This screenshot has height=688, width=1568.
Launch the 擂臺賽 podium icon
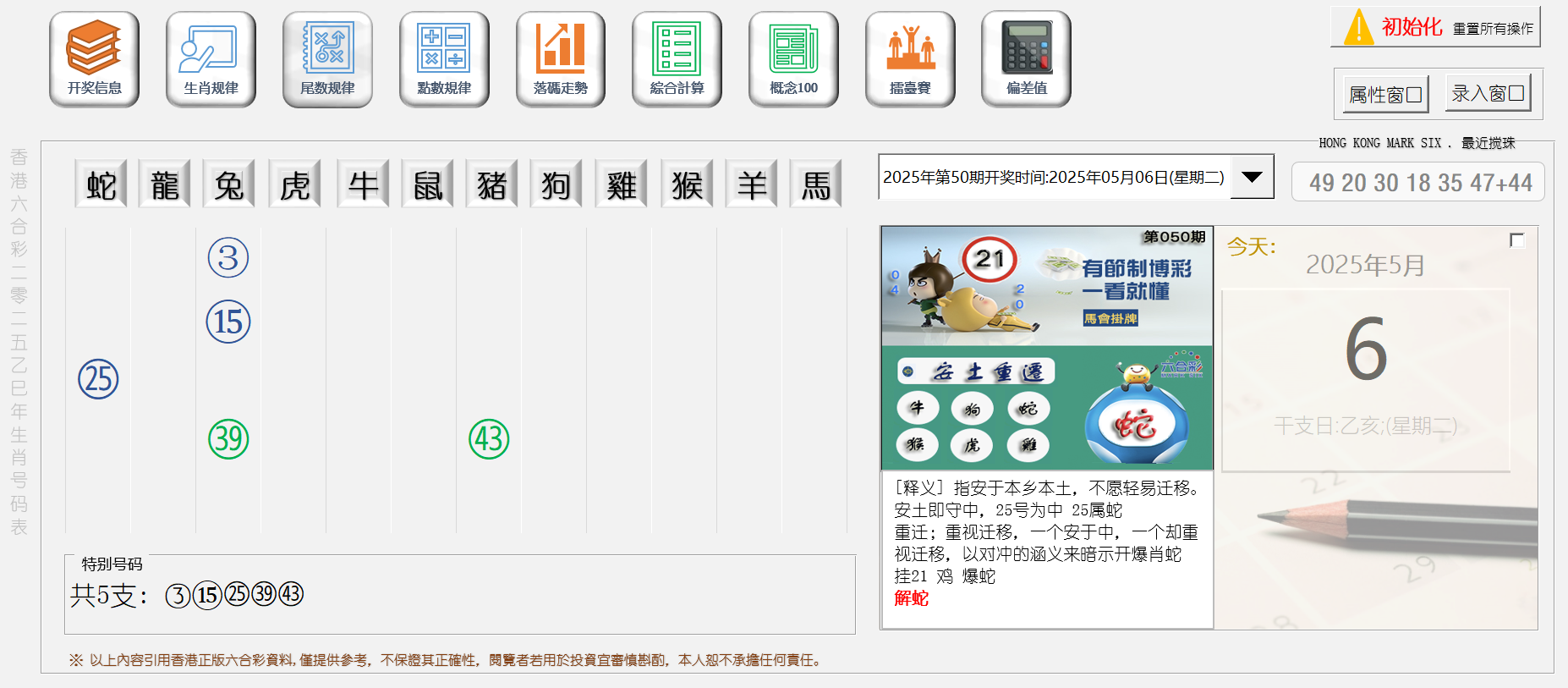(x=910, y=59)
